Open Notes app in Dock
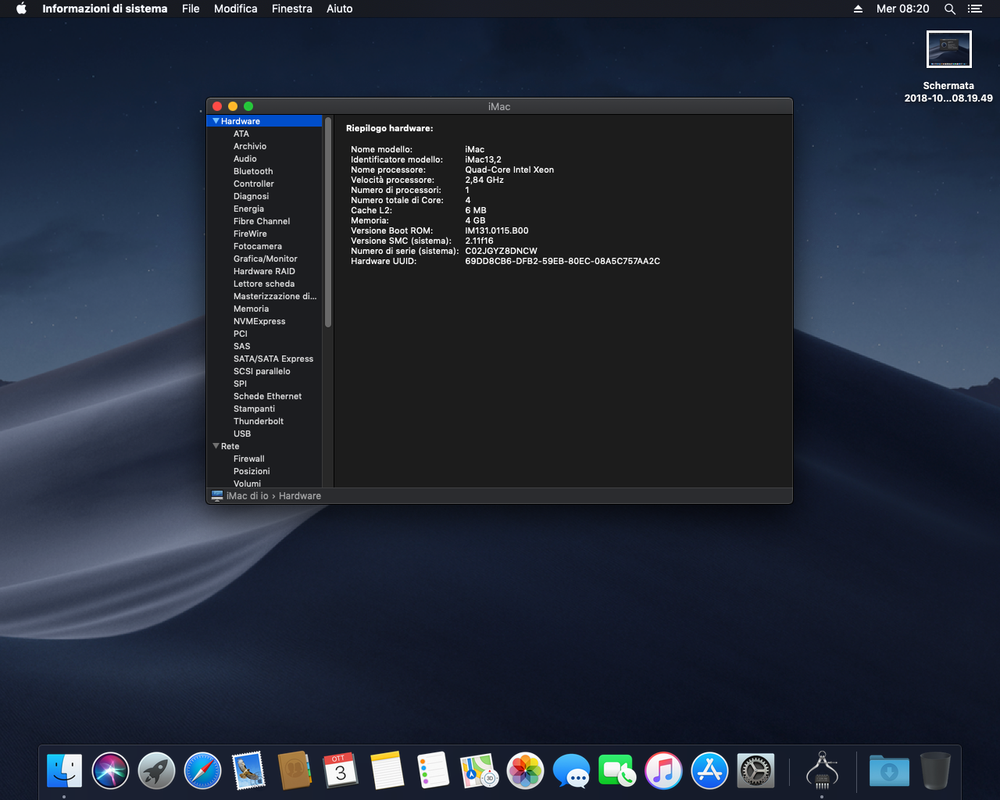Viewport: 1000px width, 800px height. coord(386,771)
